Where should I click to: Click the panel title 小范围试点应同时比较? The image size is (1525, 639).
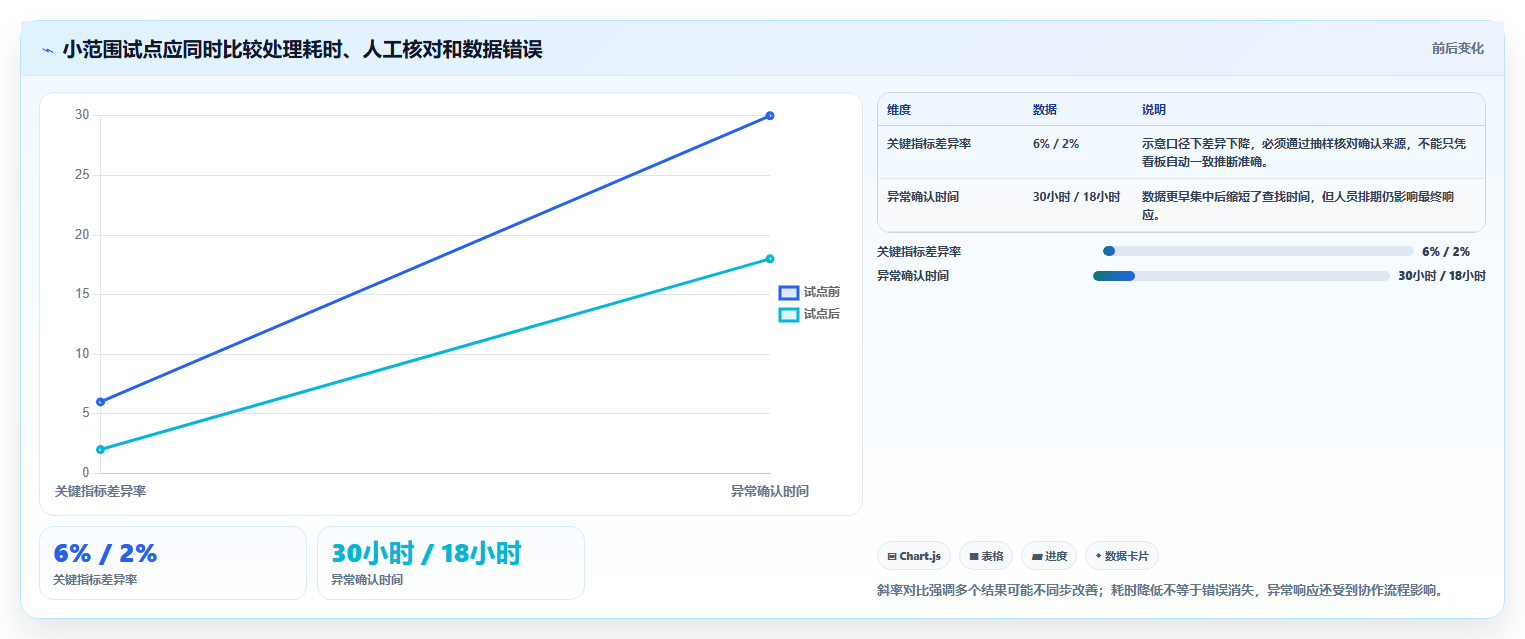(x=302, y=49)
